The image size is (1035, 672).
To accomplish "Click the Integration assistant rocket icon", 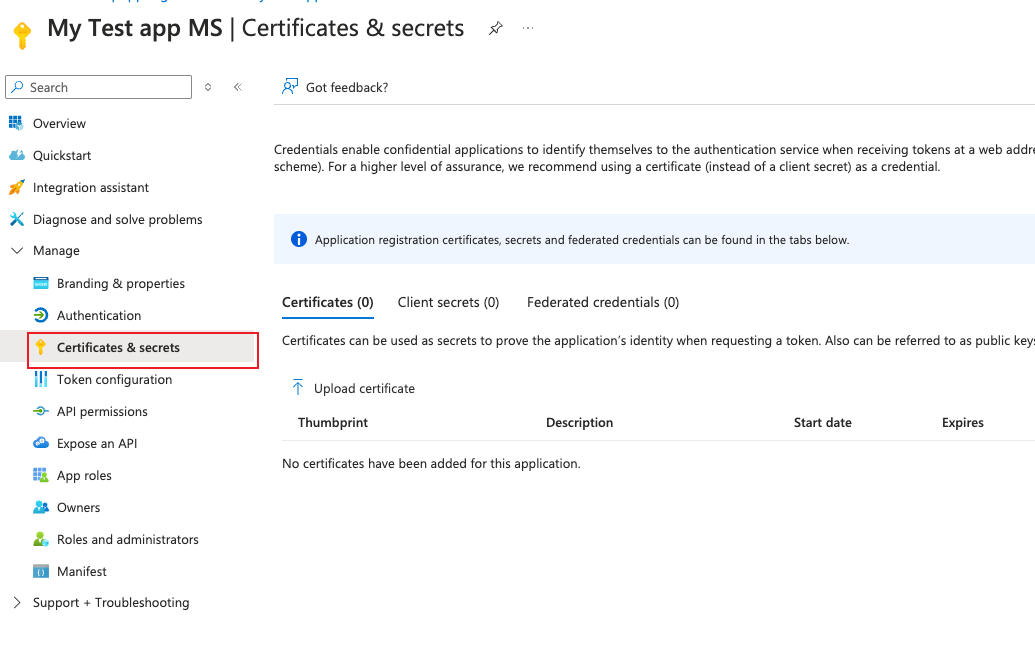I will point(17,187).
